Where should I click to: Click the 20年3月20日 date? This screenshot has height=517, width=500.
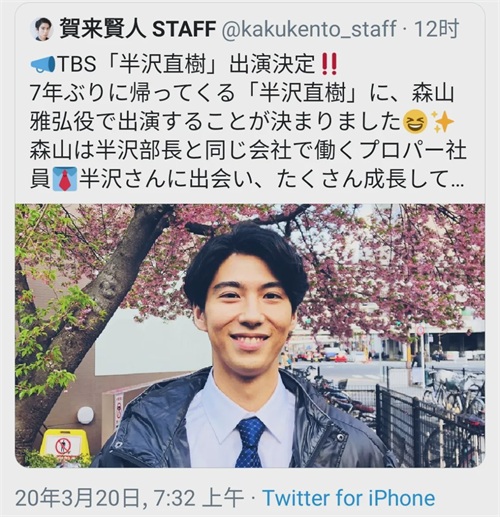tap(78, 498)
